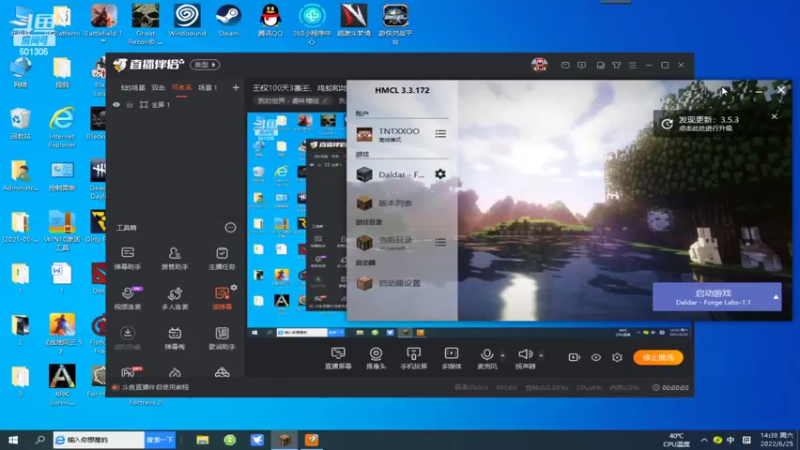The image size is (800, 450).
Task: Click stream title text at top
Action: tap(299, 88)
